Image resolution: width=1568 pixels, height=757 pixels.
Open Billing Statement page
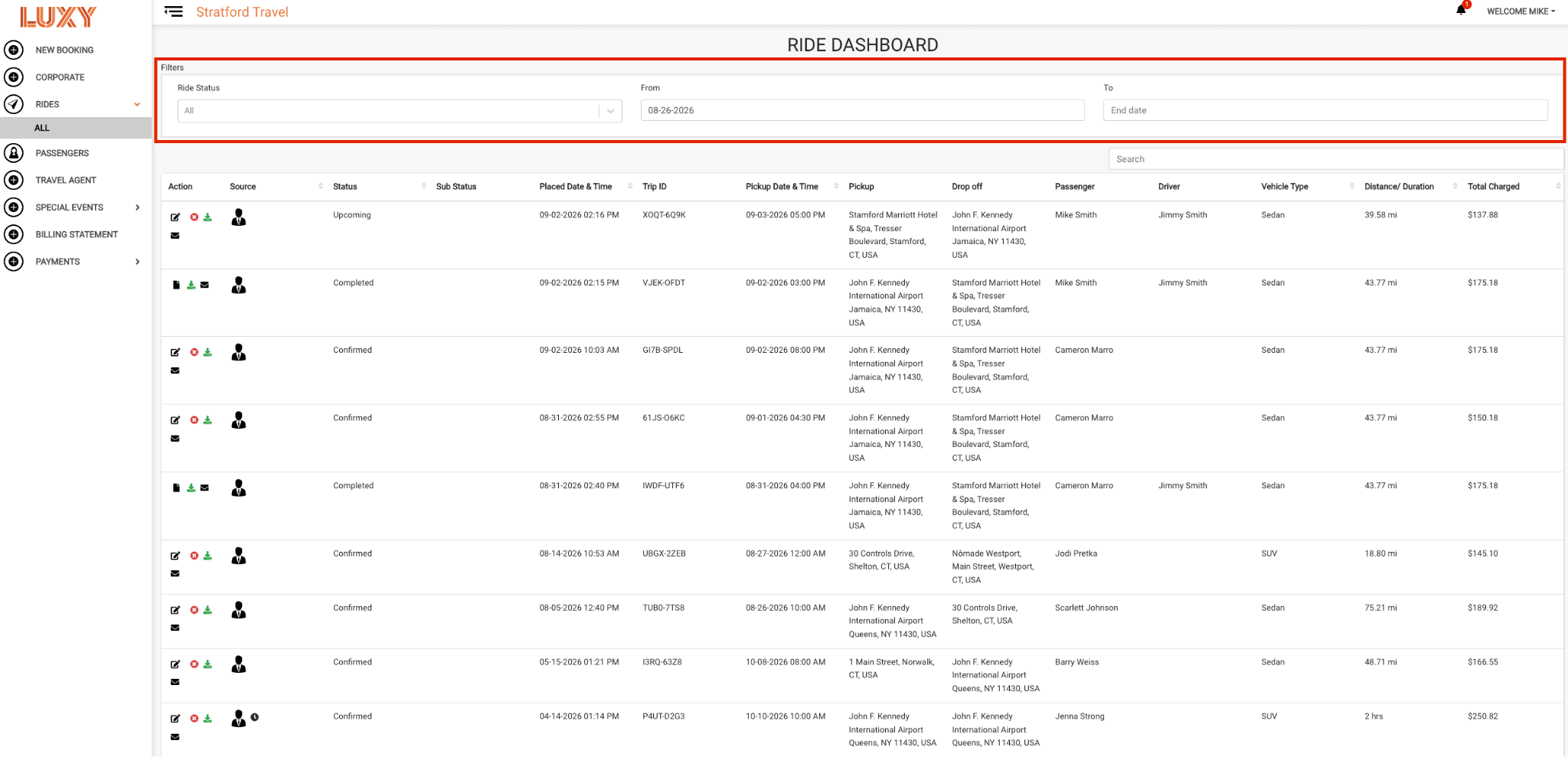click(x=77, y=235)
